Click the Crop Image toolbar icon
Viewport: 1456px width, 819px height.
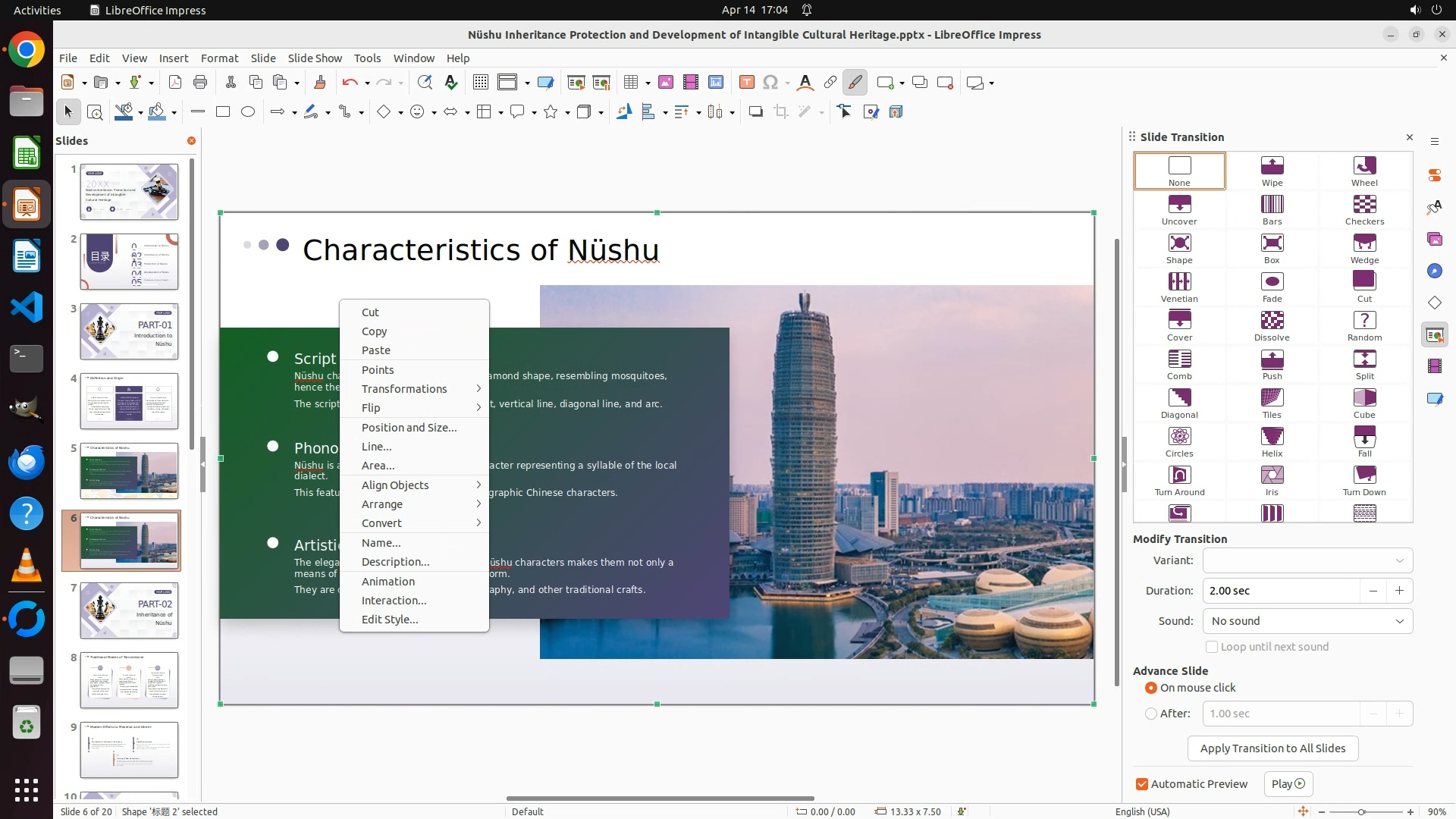tap(780, 112)
